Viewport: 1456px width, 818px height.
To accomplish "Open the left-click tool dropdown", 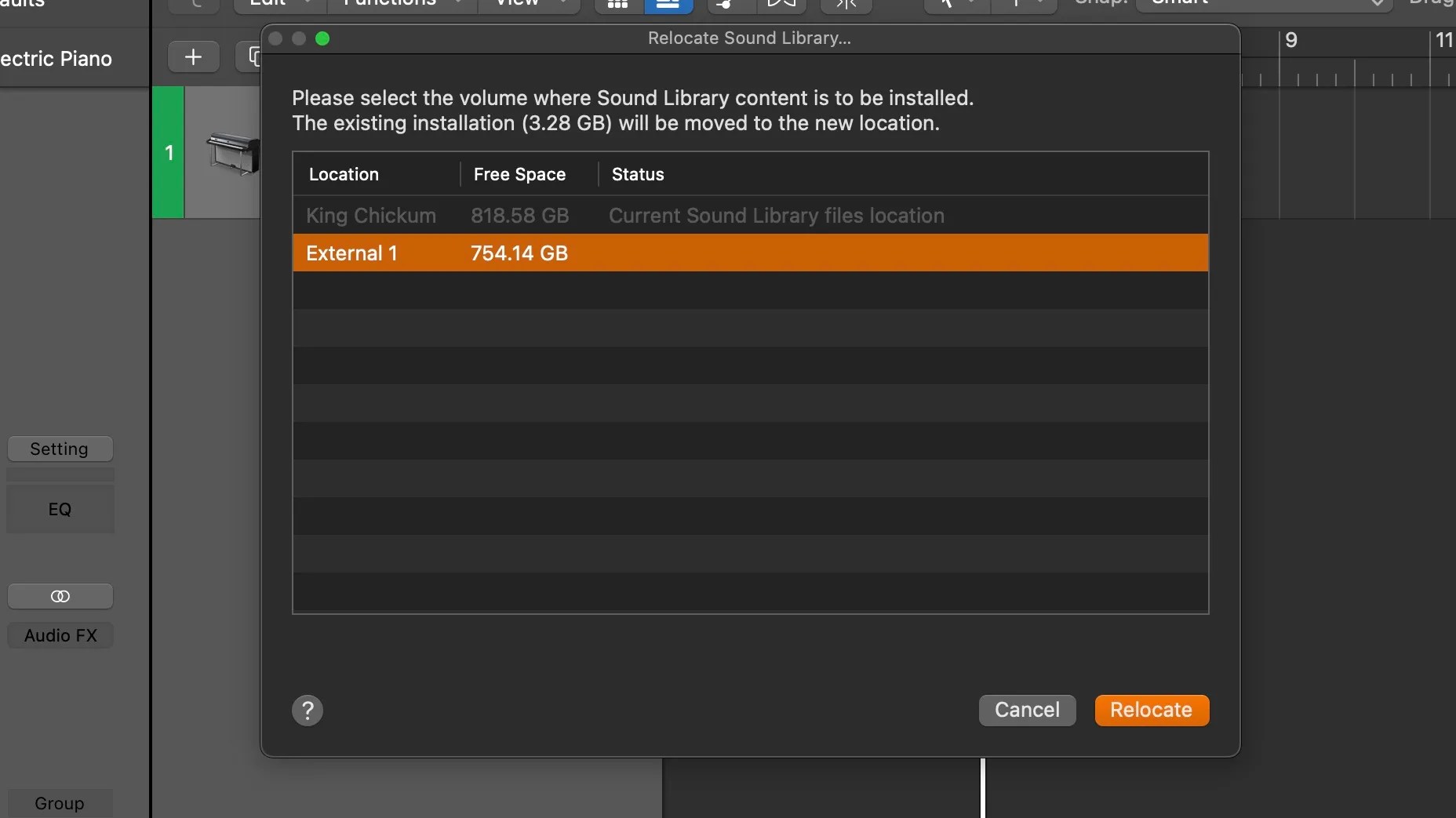I will [973, 4].
